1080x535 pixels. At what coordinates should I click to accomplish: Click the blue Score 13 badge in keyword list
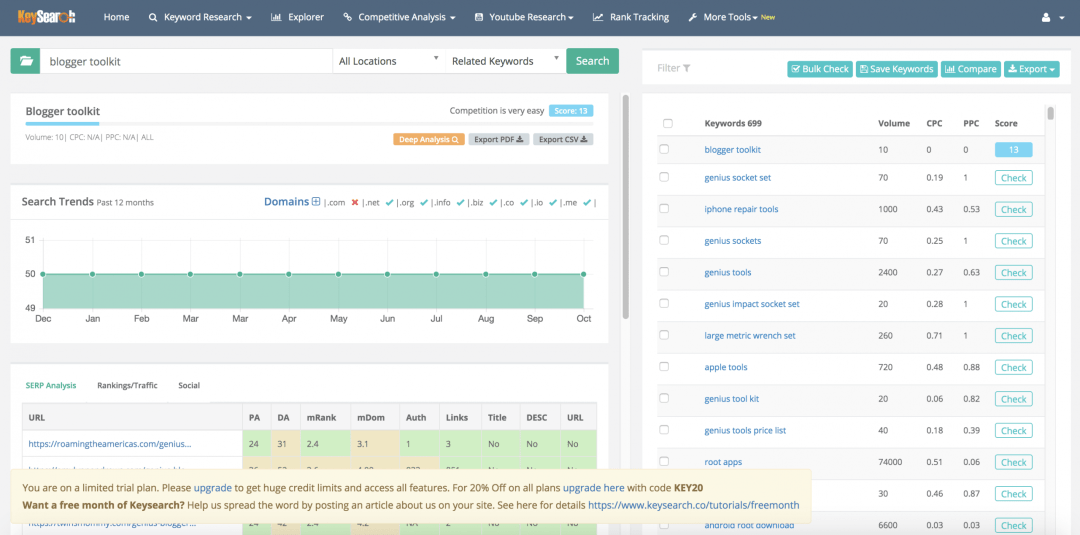(x=1013, y=149)
